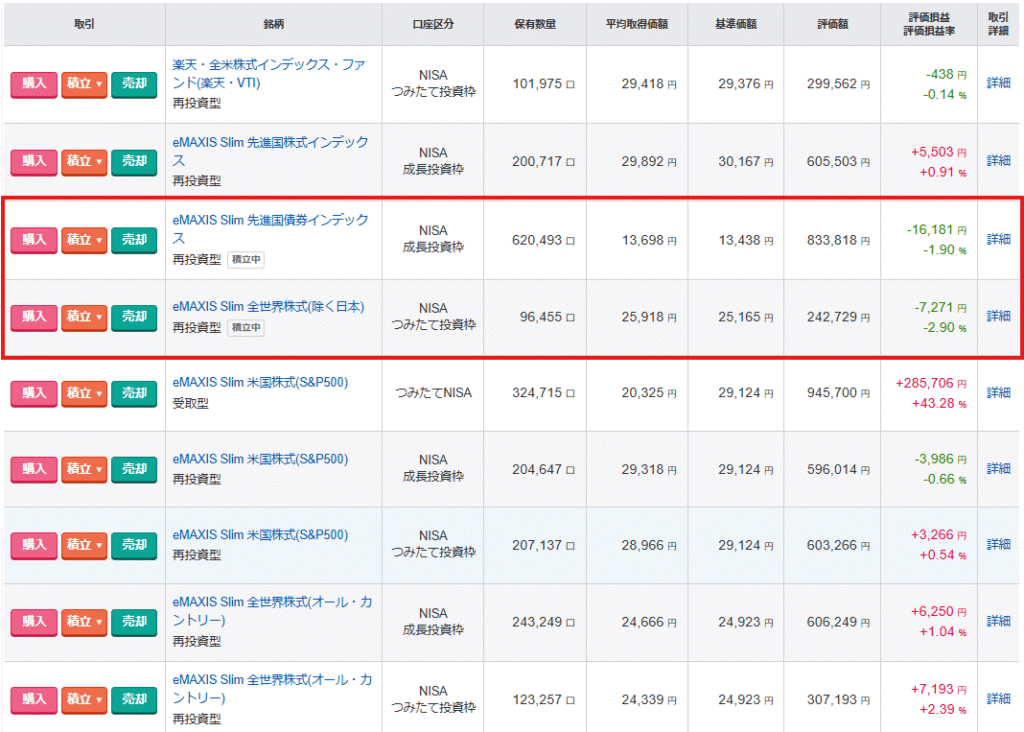
Task: Select the つみたてNISA account type cell
Action: [433, 393]
